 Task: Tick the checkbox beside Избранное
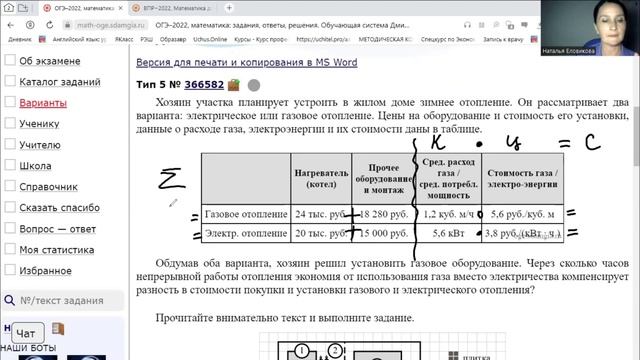tap(10, 270)
